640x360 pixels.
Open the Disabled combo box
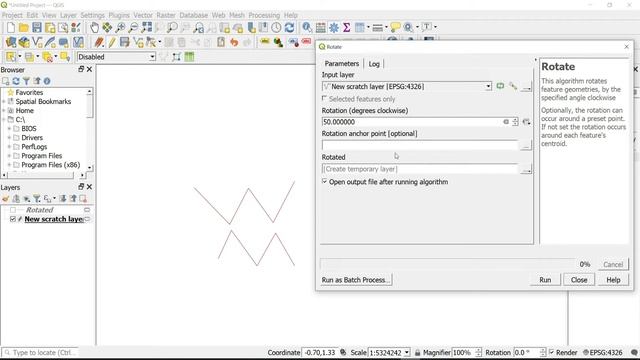[x=116, y=57]
